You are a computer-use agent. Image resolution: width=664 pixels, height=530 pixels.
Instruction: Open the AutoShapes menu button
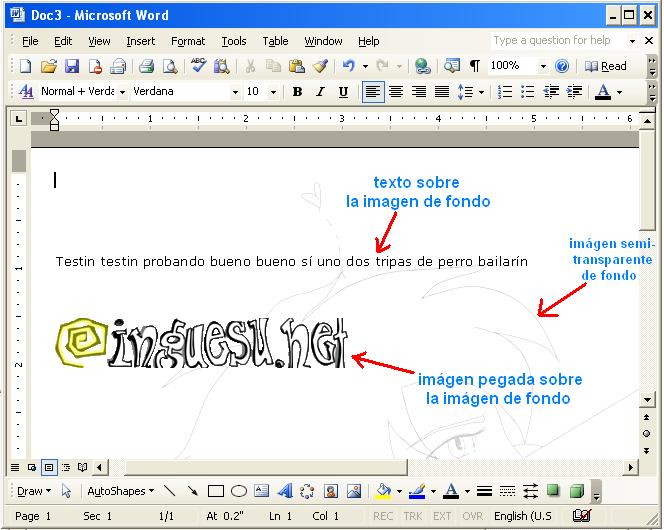[121, 491]
